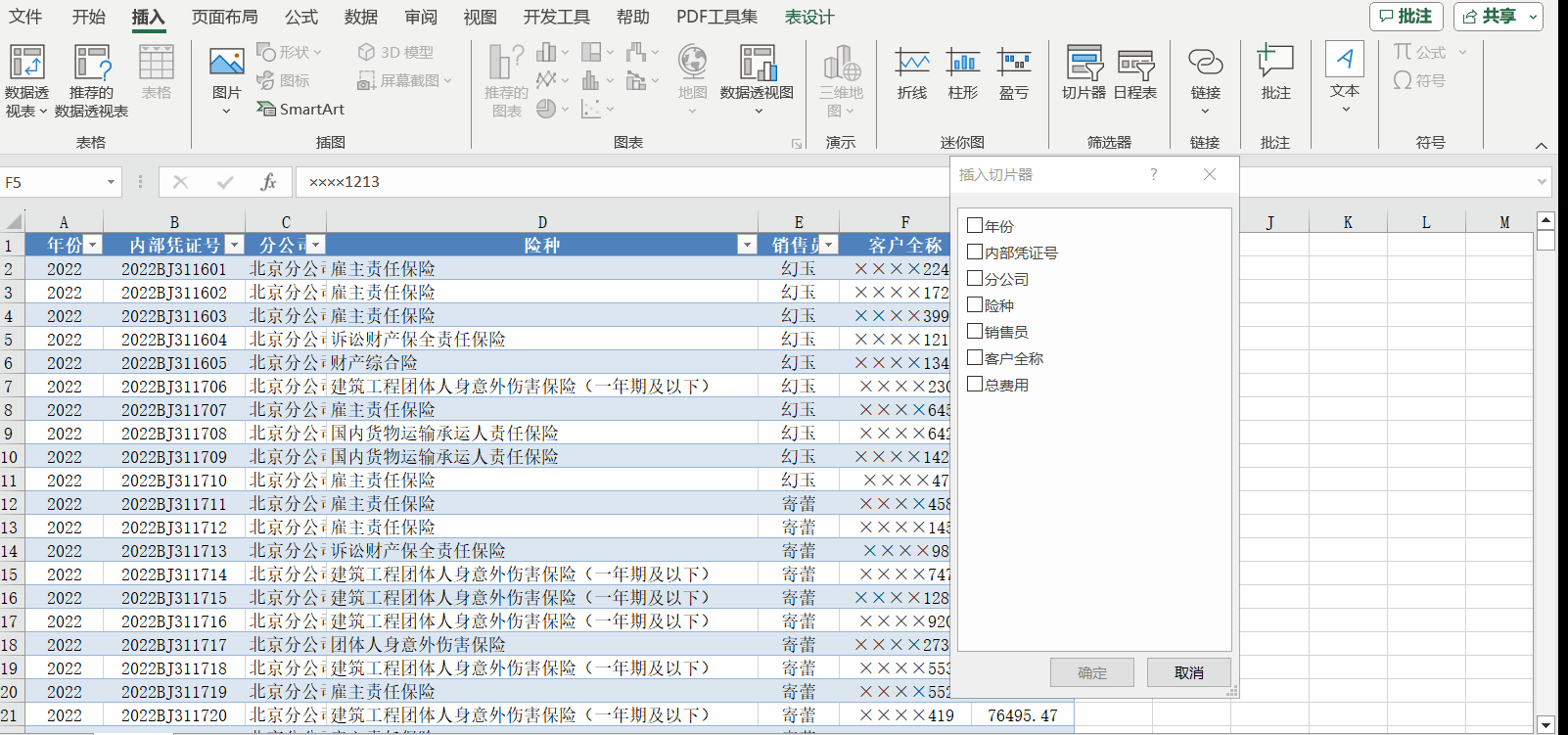Click the 取消 button in dialog
1568x735 pixels.
(x=1188, y=672)
